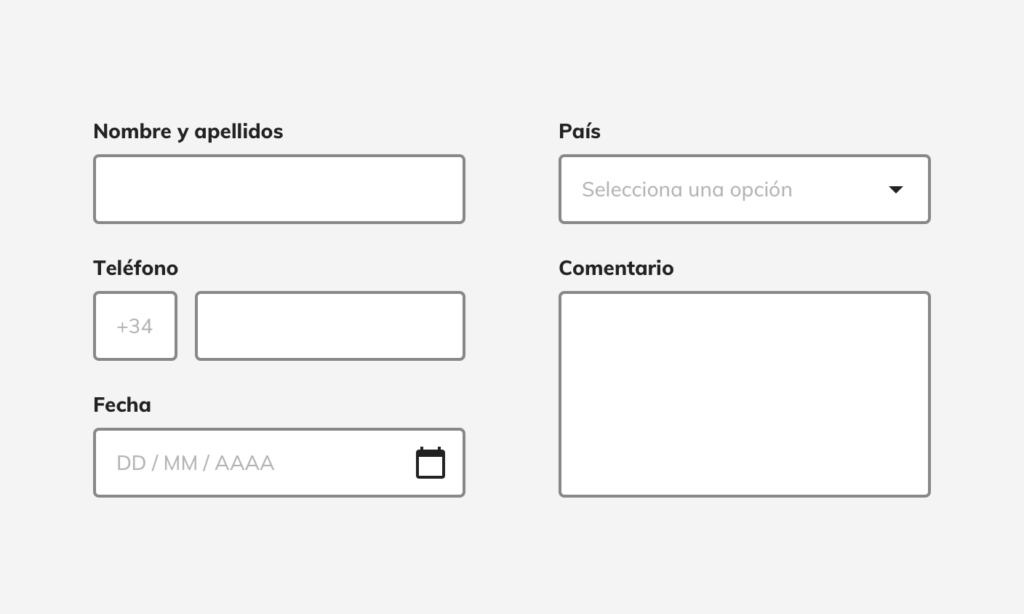
Task: Focus the Comentario text area
Action: coord(744,395)
